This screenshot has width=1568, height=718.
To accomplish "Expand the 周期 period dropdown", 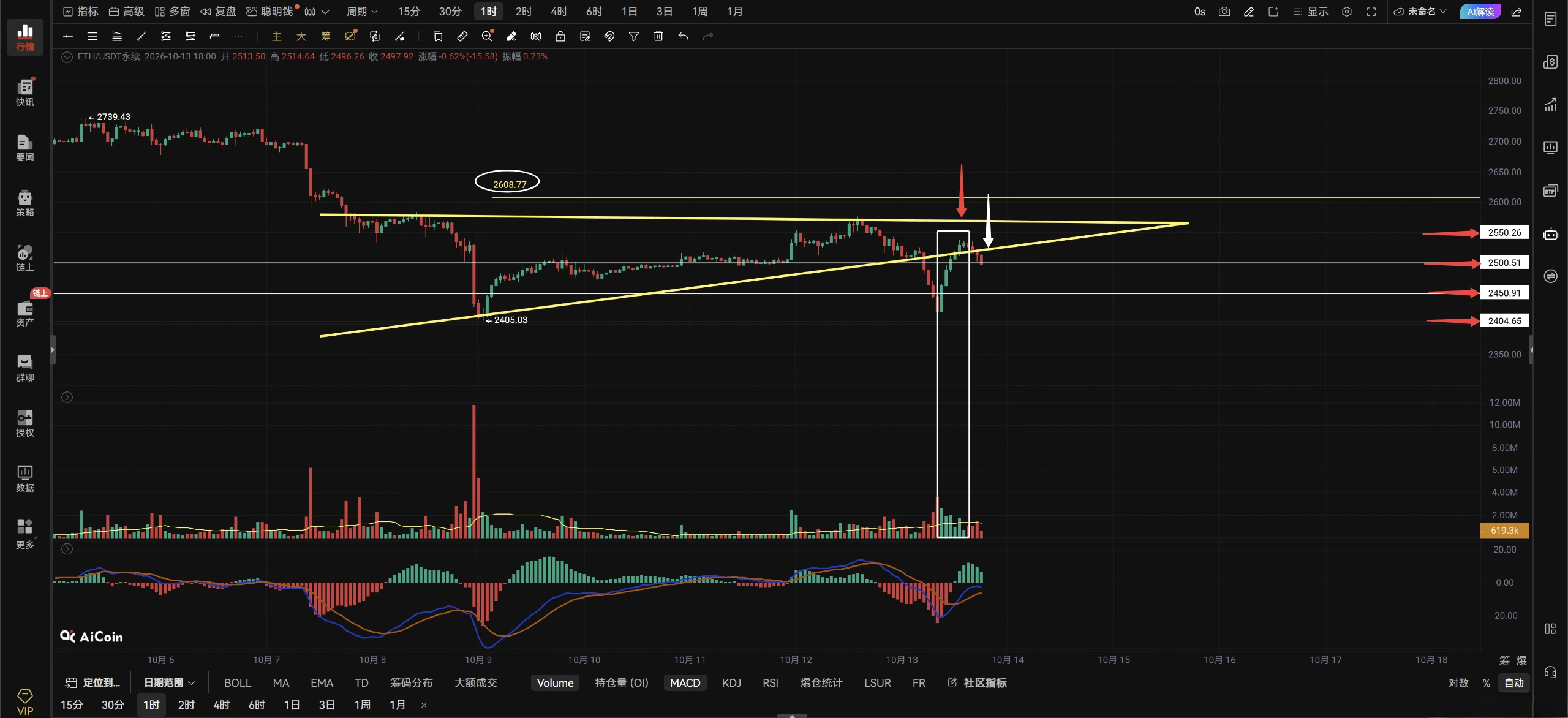I will [x=362, y=12].
